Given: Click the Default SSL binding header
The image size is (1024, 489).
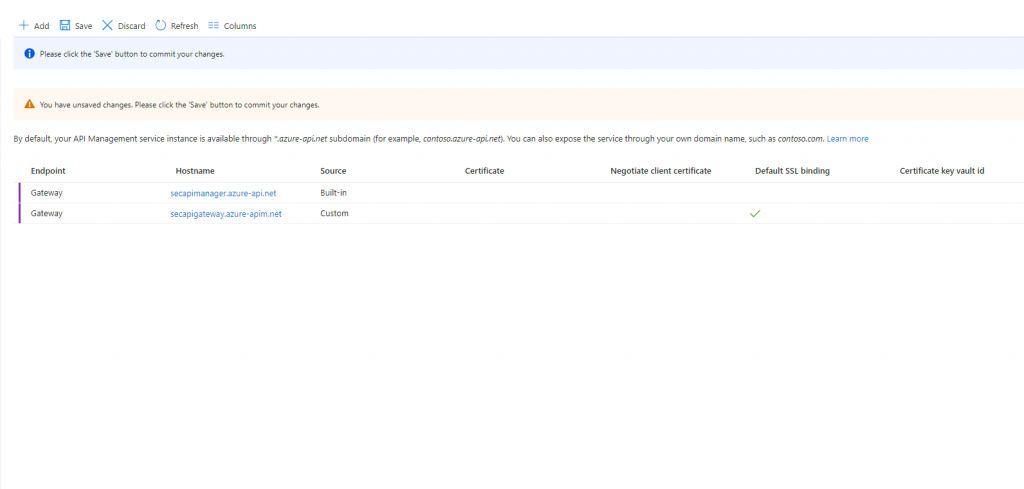Looking at the screenshot, I should (792, 171).
